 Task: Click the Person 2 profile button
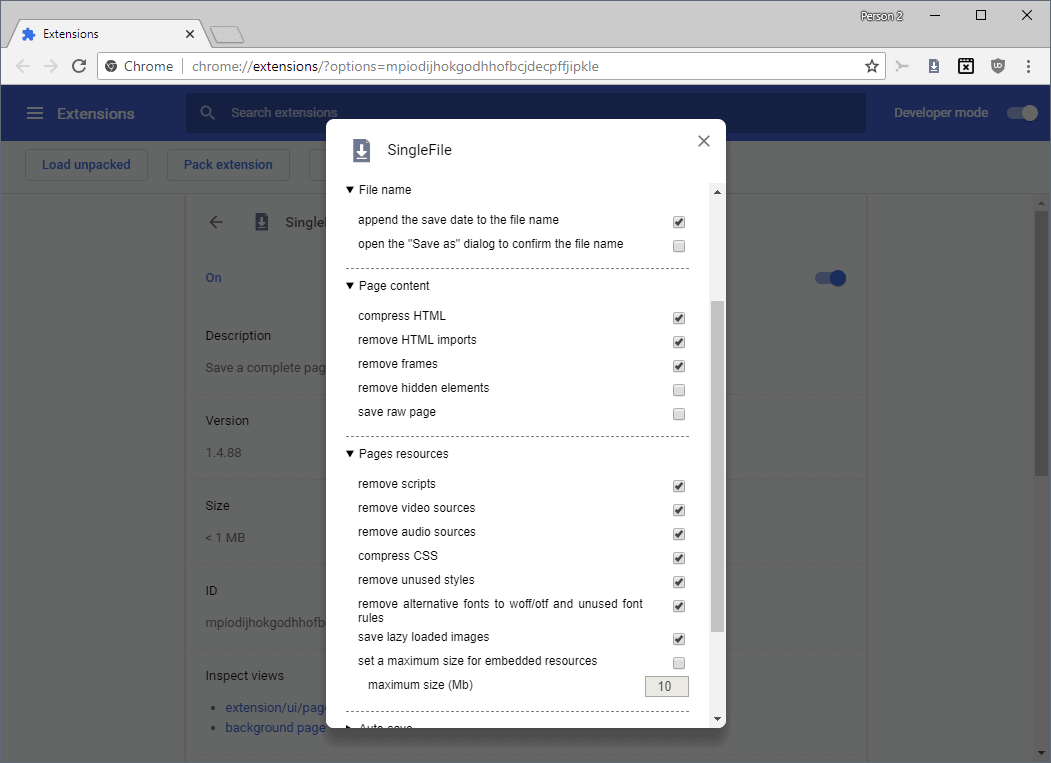pos(881,16)
